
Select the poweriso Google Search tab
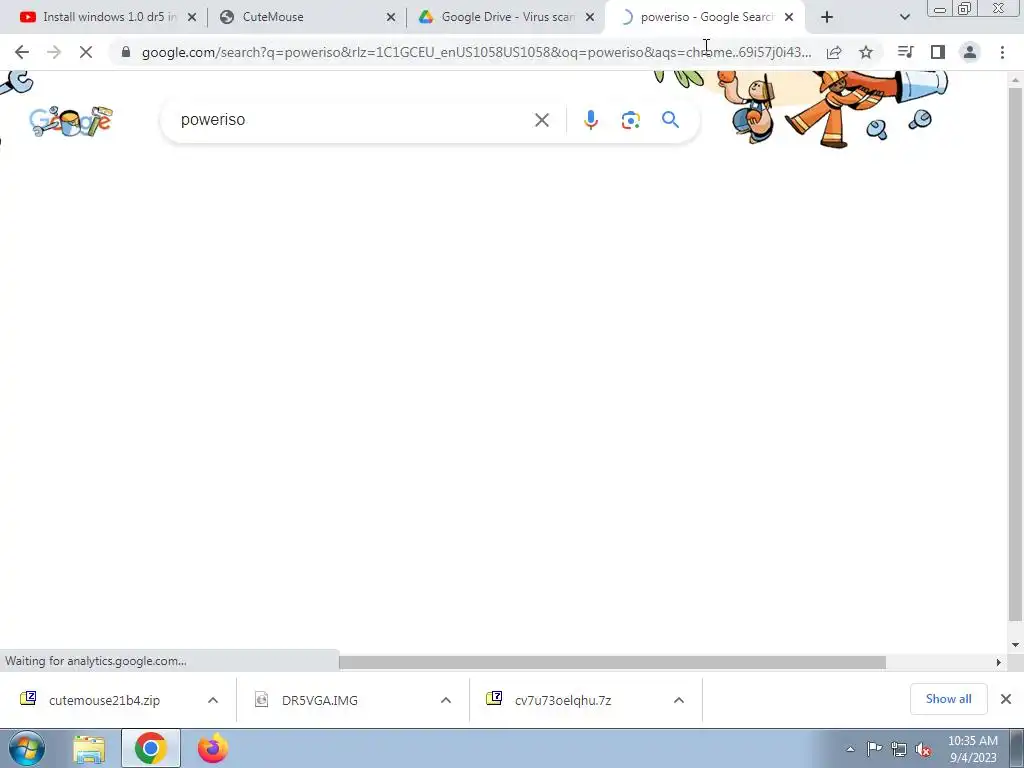(x=707, y=17)
